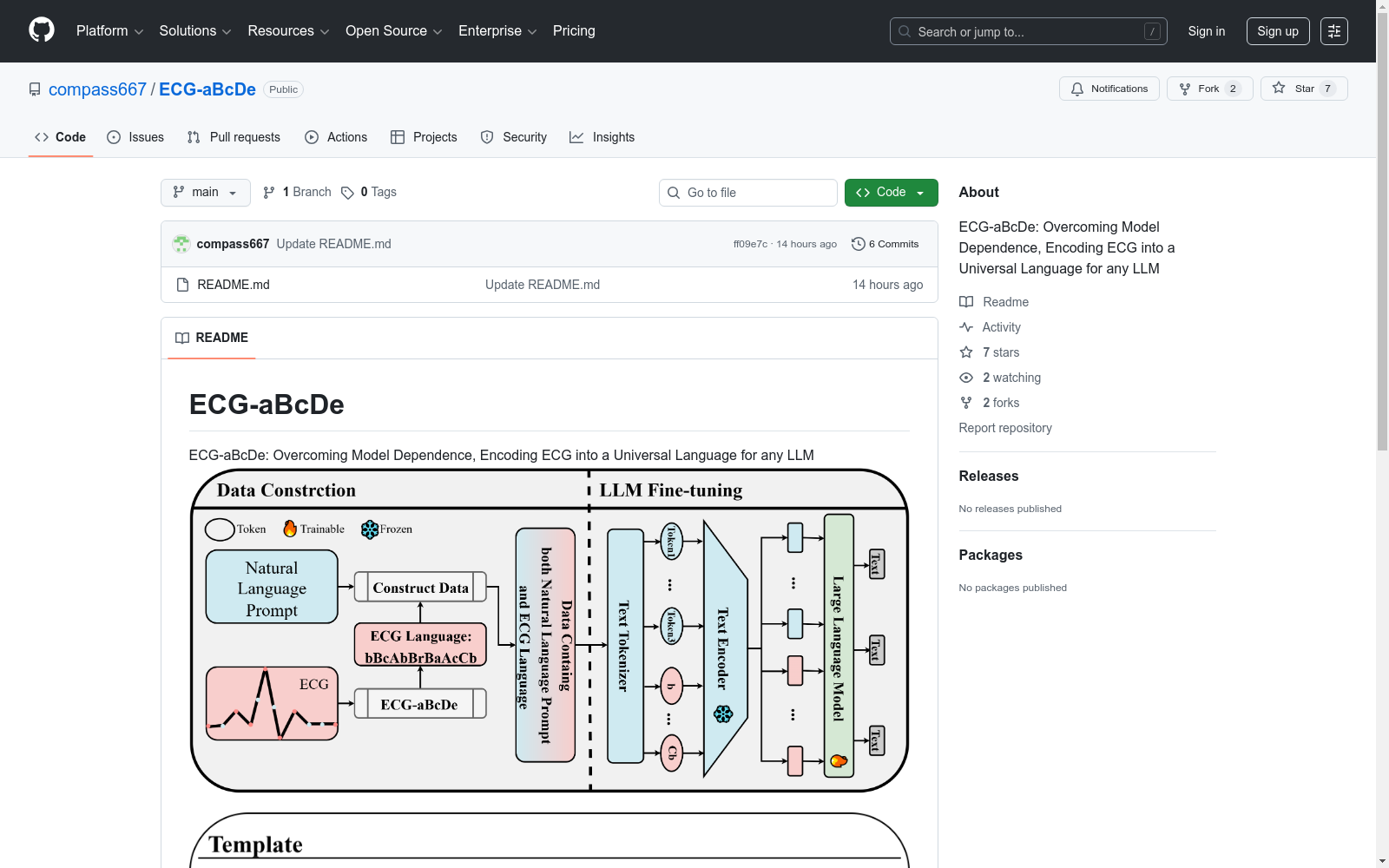Screen dimensions: 1389x868
Task: Click the book icon next to README tab
Action: pyautogui.click(x=182, y=338)
